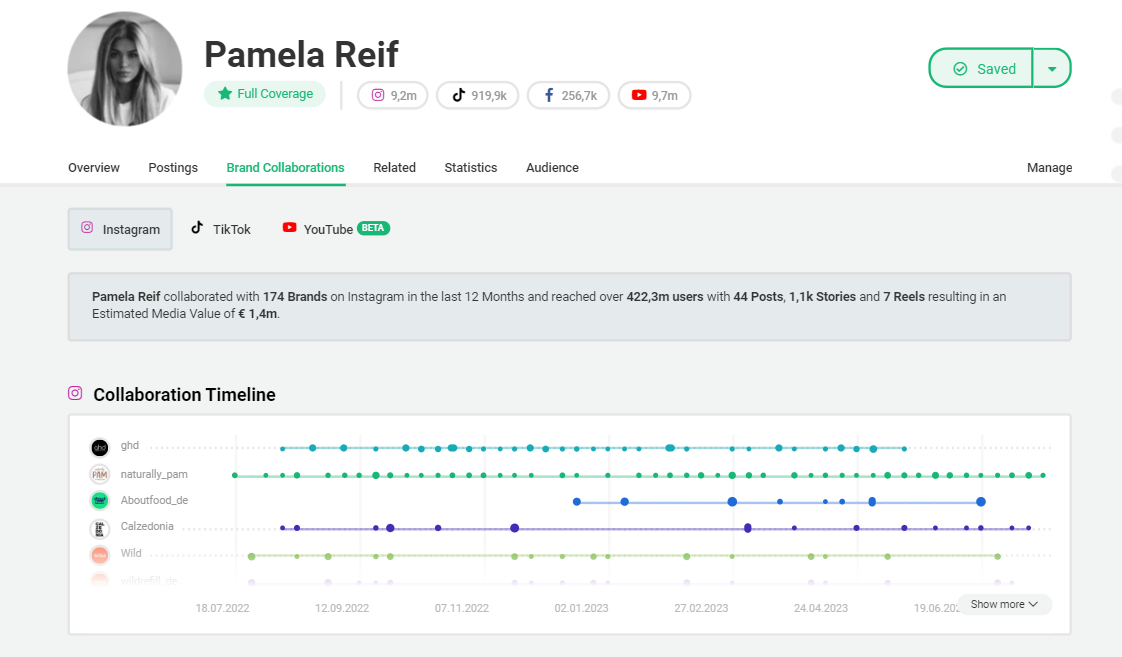Screen dimensions: 1122x657
Task: Click the Facebook follower count badge
Action: [568, 96]
